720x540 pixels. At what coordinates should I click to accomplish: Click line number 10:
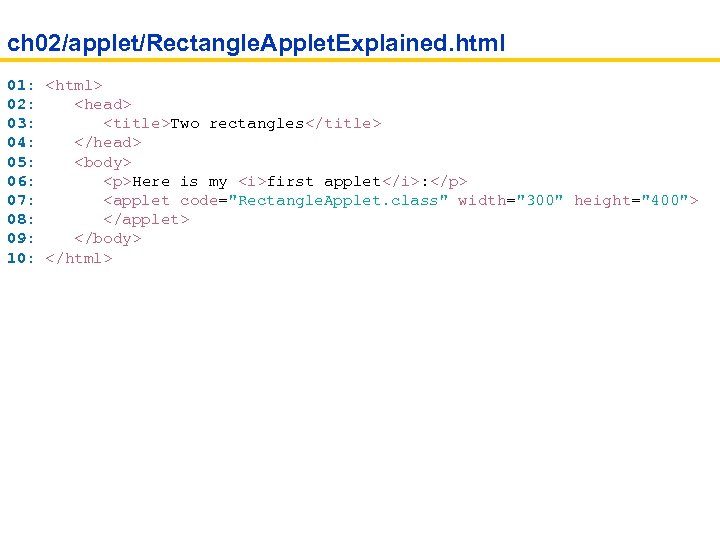pos(21,259)
